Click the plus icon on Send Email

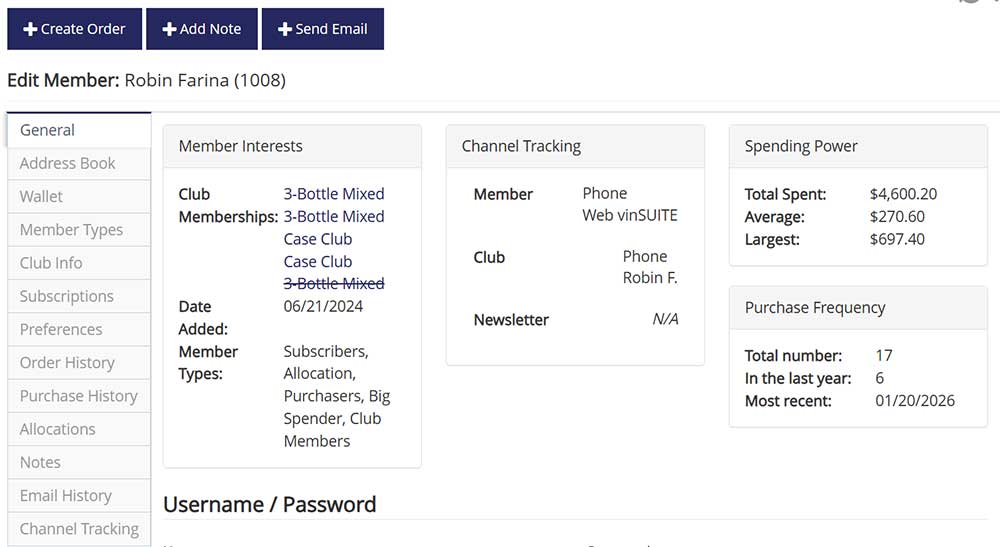[285, 29]
